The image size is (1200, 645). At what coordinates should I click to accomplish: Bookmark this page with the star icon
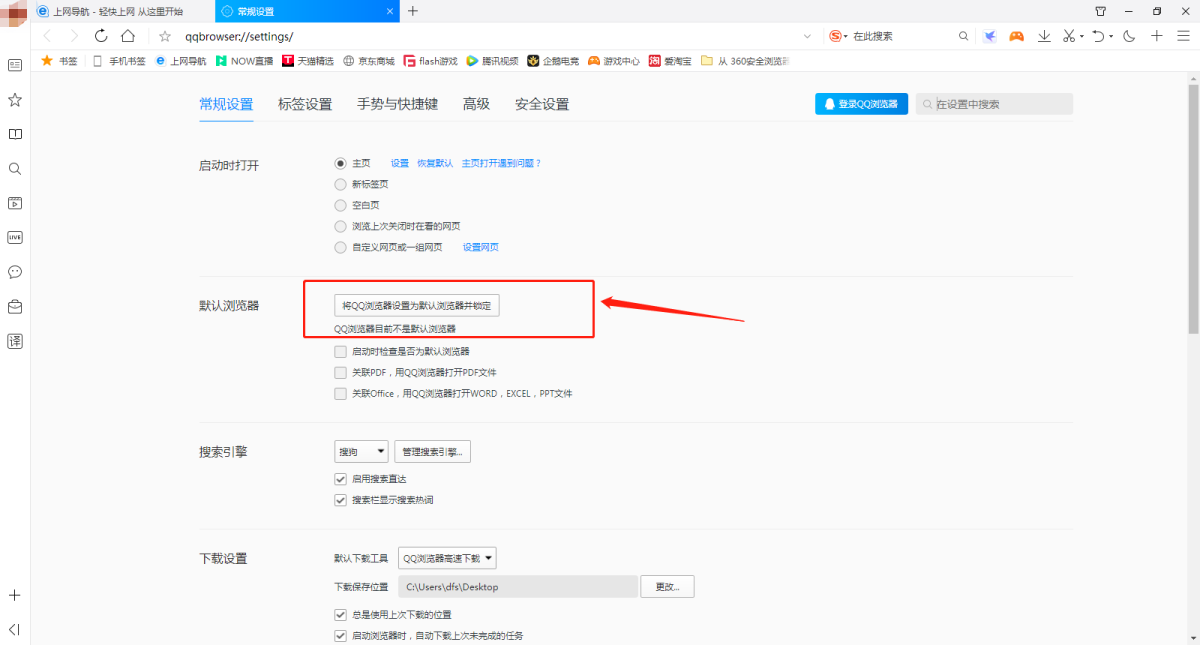tap(165, 36)
